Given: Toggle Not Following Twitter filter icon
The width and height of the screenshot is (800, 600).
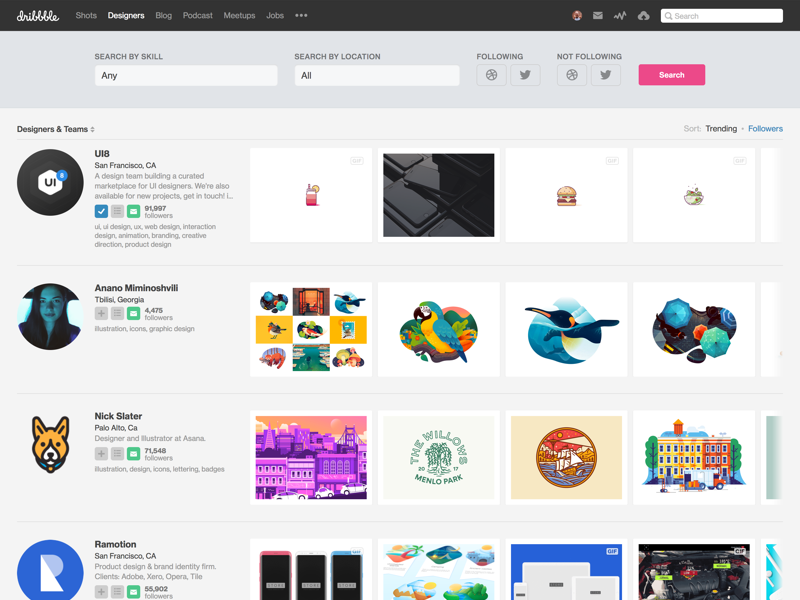Looking at the screenshot, I should click(606, 75).
